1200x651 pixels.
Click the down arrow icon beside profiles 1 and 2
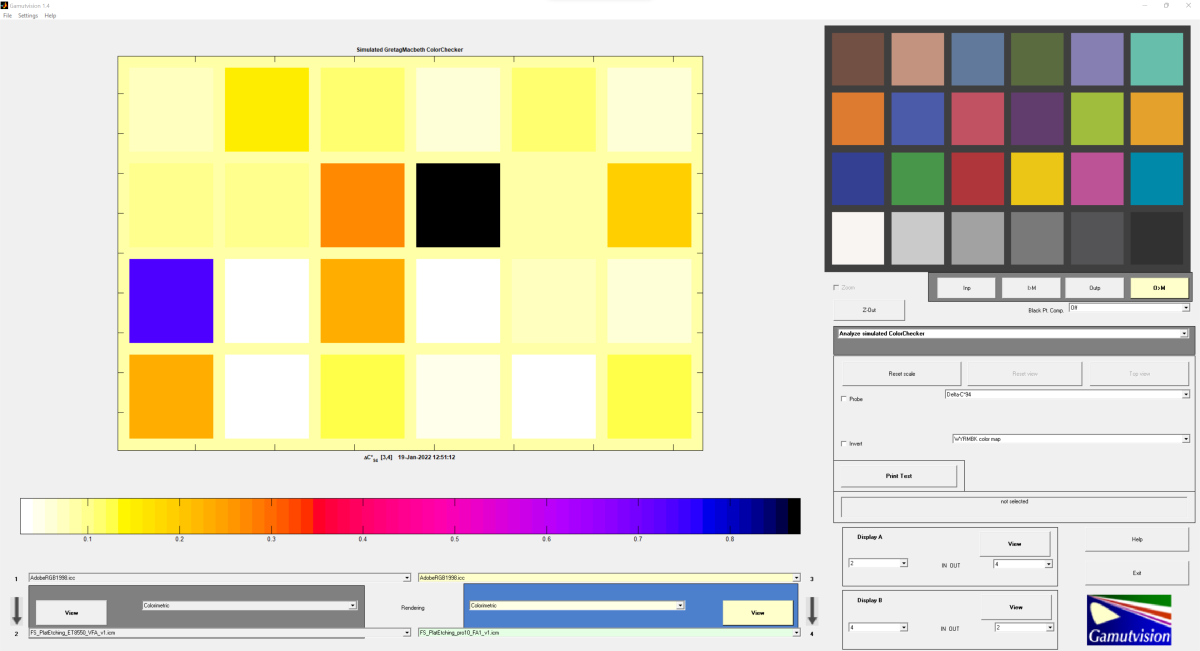click(x=16, y=609)
